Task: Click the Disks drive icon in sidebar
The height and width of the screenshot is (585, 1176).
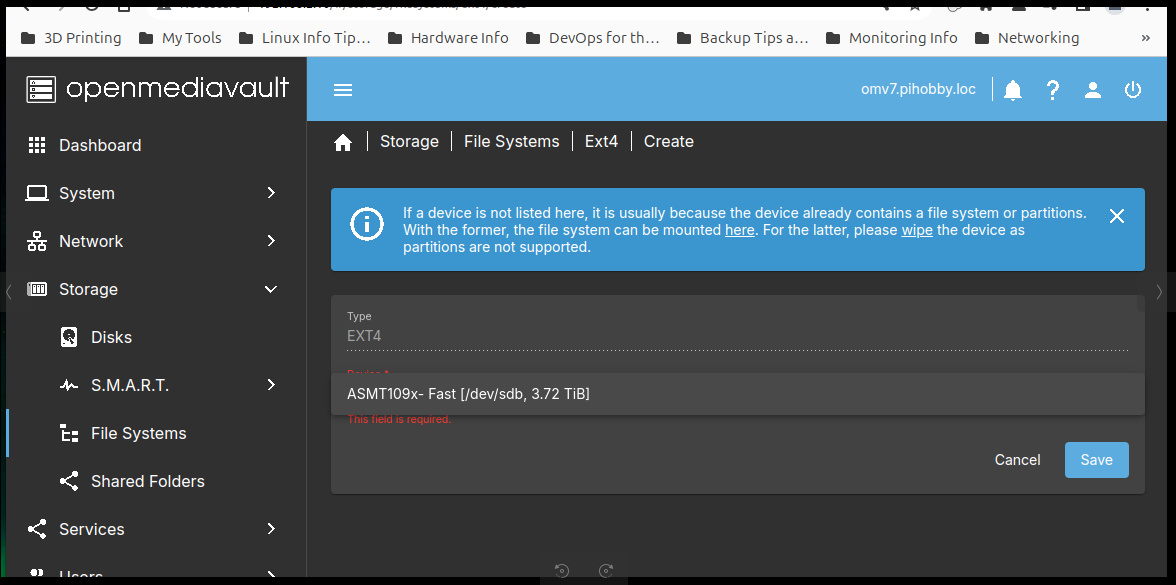Action: (x=69, y=337)
